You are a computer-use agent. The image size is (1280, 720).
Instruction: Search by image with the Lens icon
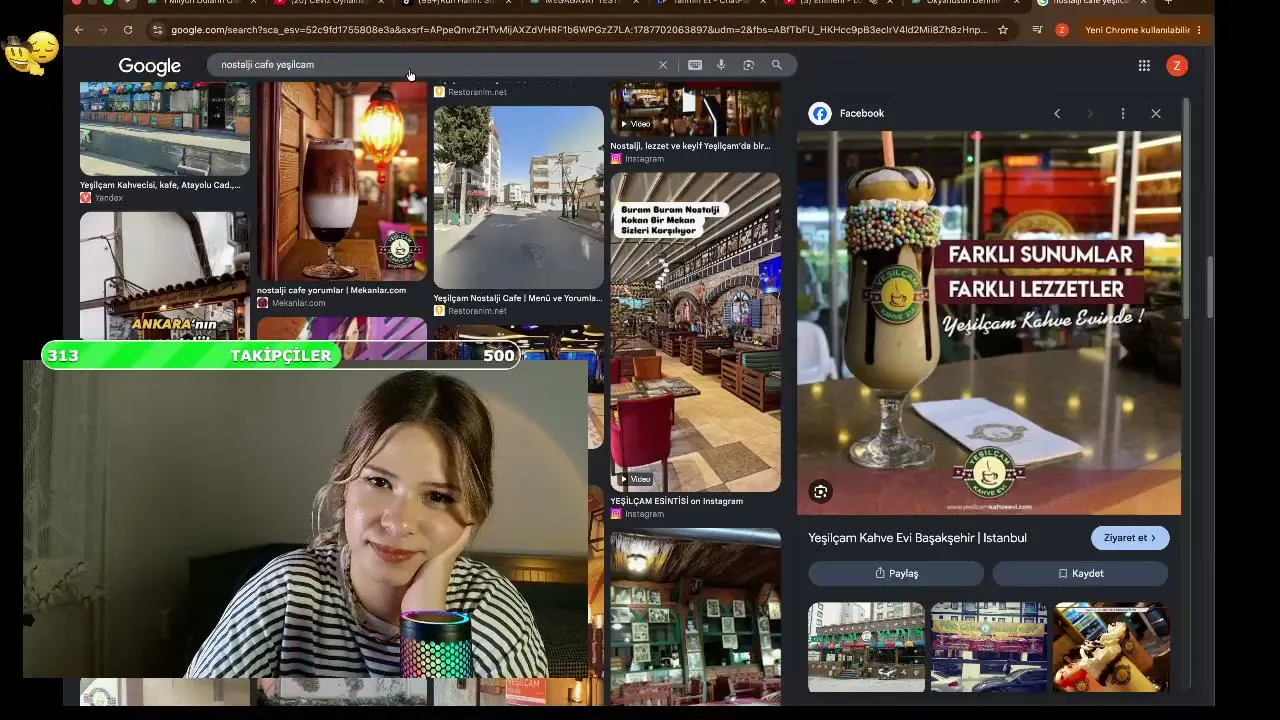(x=748, y=65)
